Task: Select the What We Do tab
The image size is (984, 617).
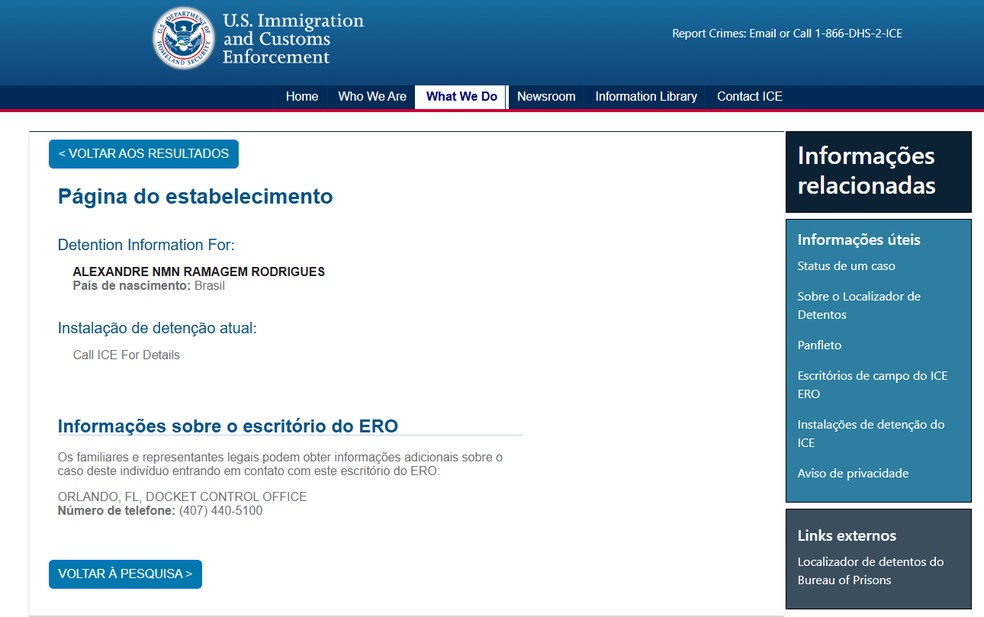Action: [459, 96]
